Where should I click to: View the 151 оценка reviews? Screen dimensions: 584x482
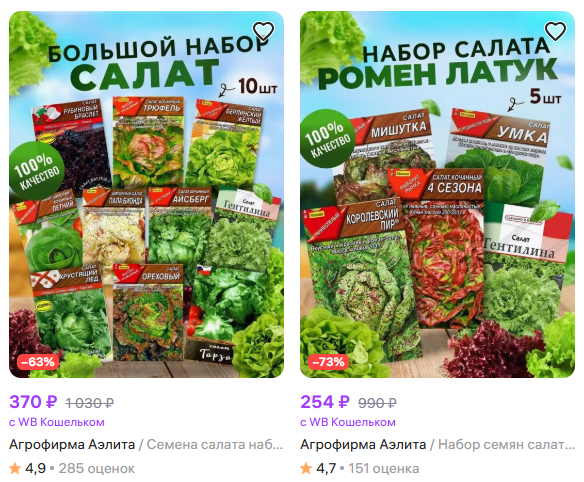tap(384, 469)
